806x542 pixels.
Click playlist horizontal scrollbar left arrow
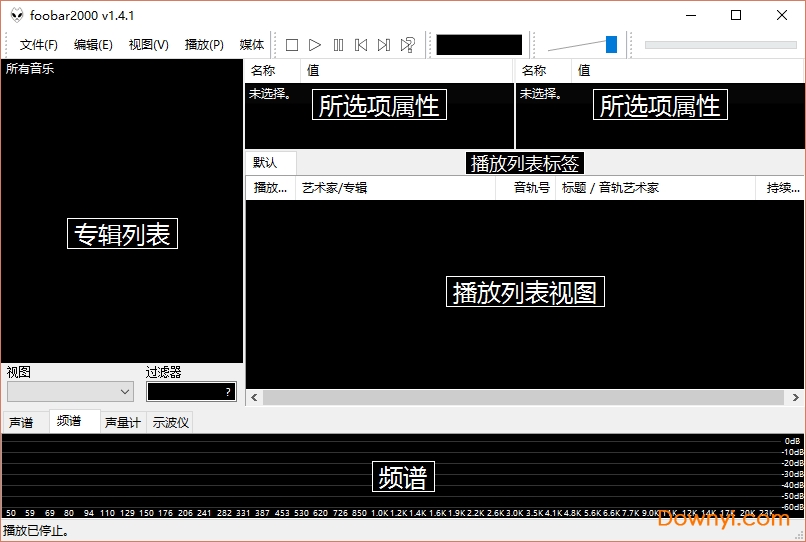(254, 398)
